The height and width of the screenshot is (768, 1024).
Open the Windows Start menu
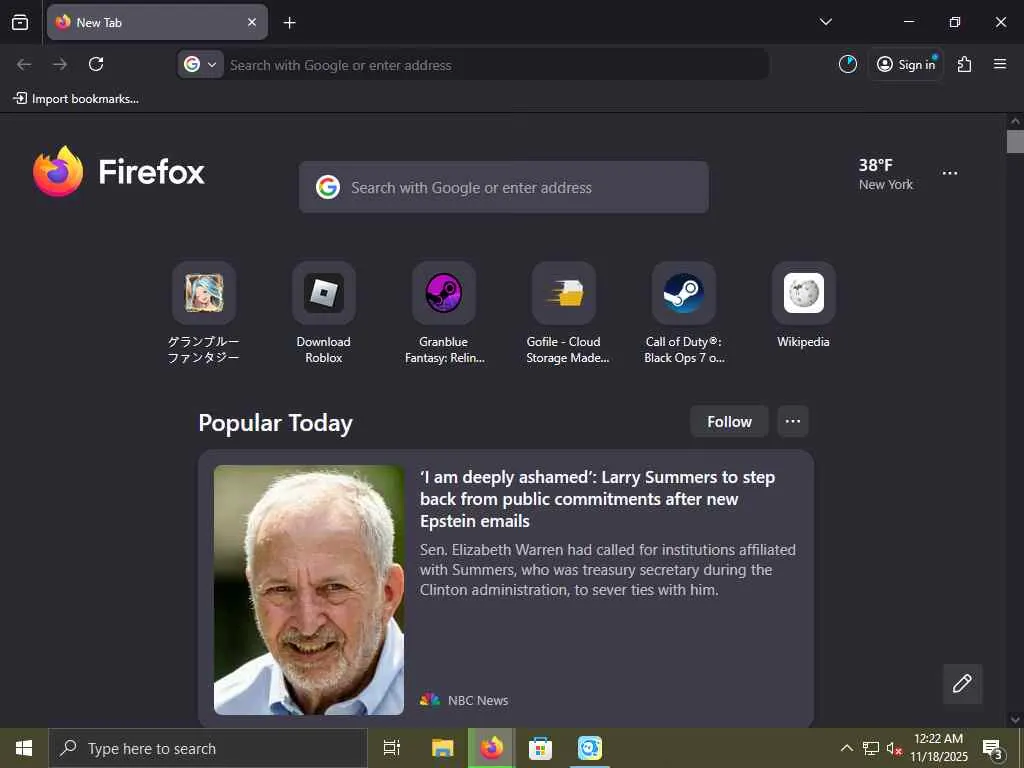point(24,748)
